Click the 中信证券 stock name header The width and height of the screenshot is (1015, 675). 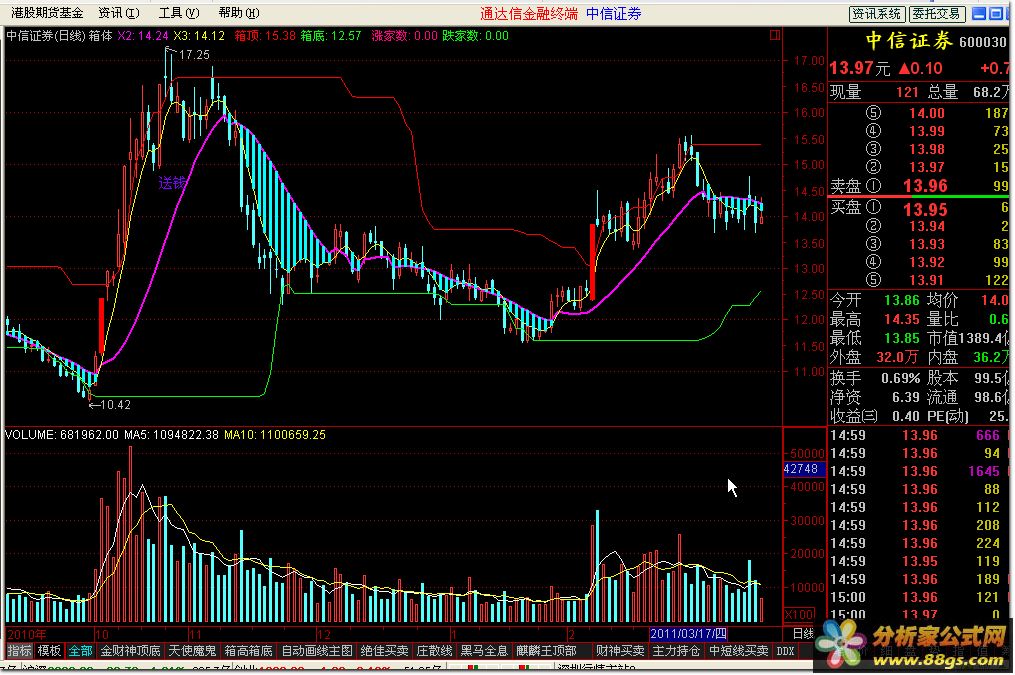point(909,41)
